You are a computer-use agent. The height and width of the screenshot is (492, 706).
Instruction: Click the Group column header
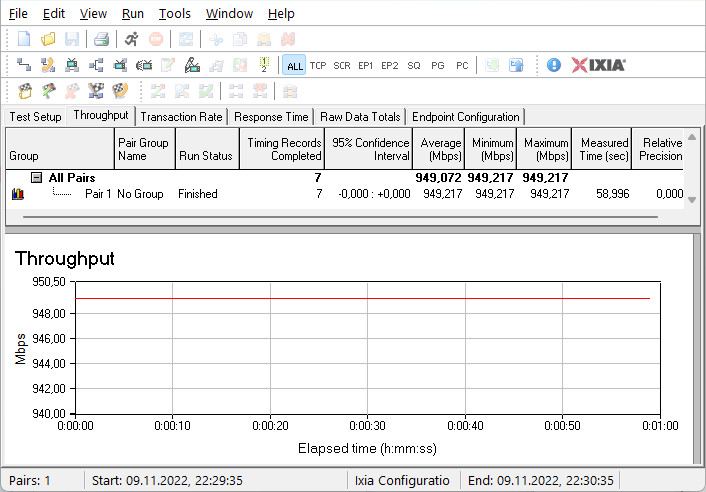click(60, 149)
